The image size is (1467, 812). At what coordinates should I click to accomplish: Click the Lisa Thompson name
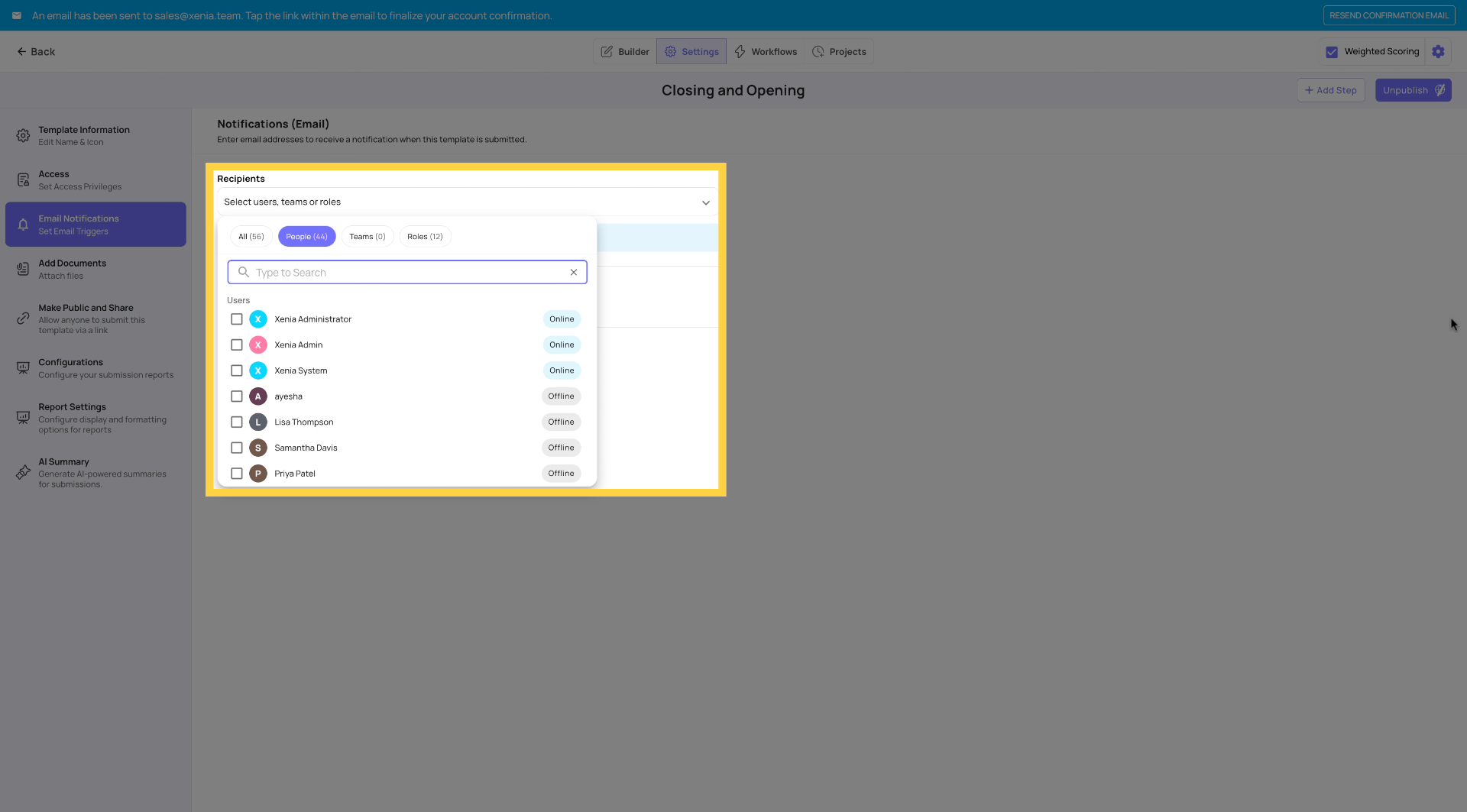pos(304,422)
